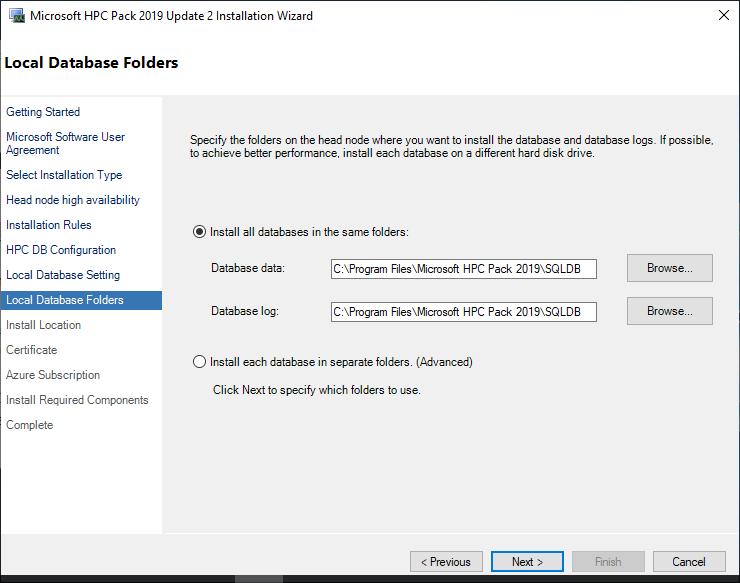Click the Database data: label
The image size is (740, 583).
click(248, 268)
